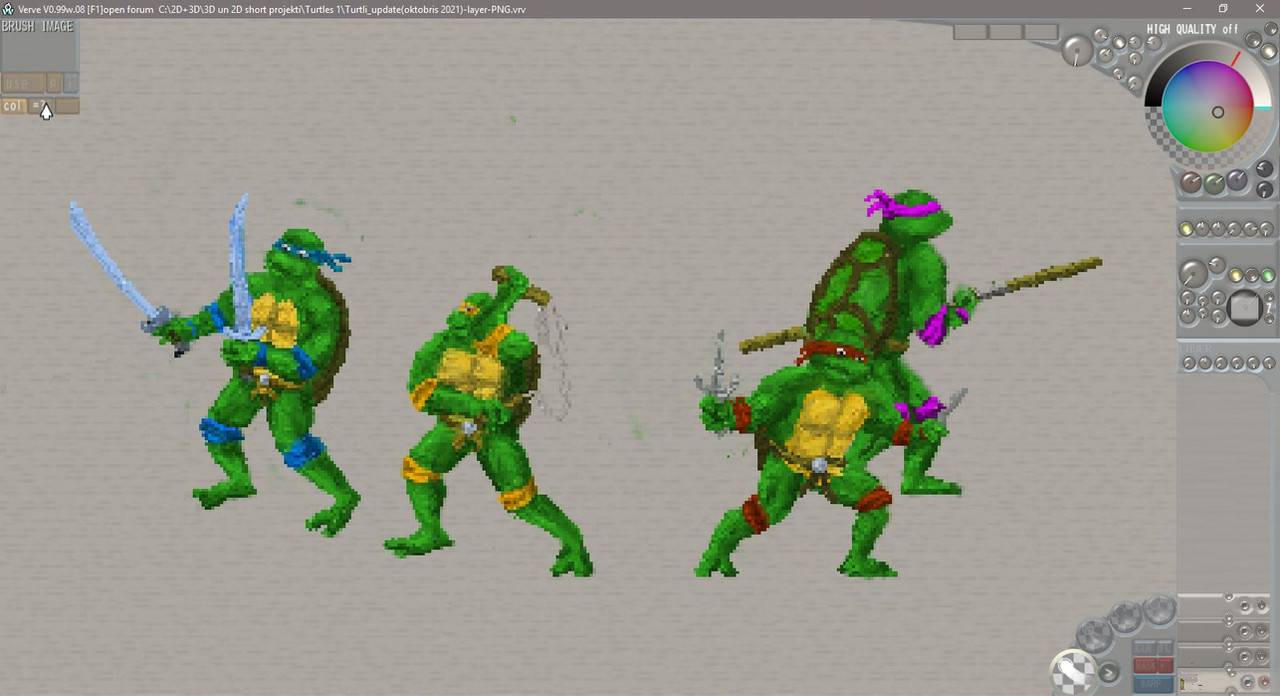Click the MASK button
Image resolution: width=1280 pixels, height=696 pixels.
(1145, 666)
